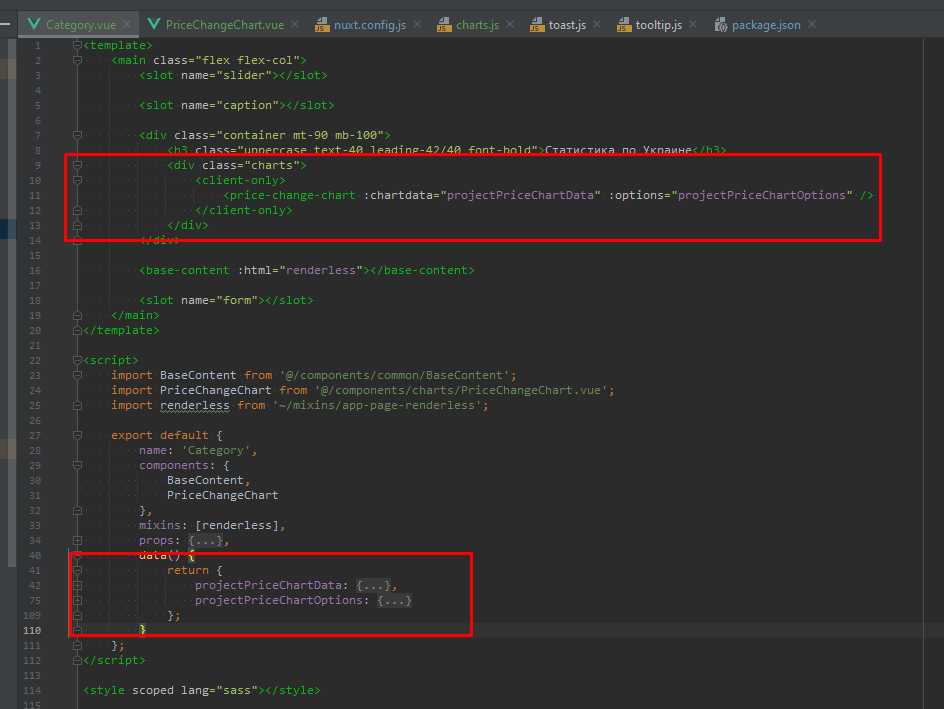Click the JSON file icon on package.json tab
This screenshot has height=709, width=944.
[x=721, y=25]
